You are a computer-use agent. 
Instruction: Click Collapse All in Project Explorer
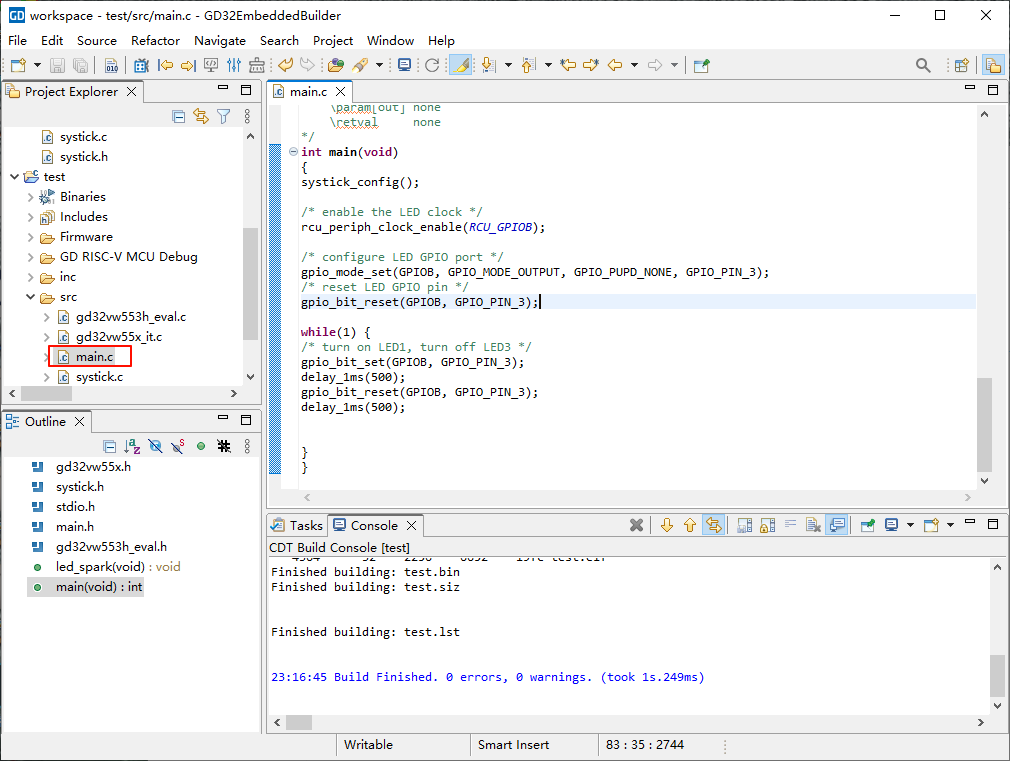pos(179,117)
